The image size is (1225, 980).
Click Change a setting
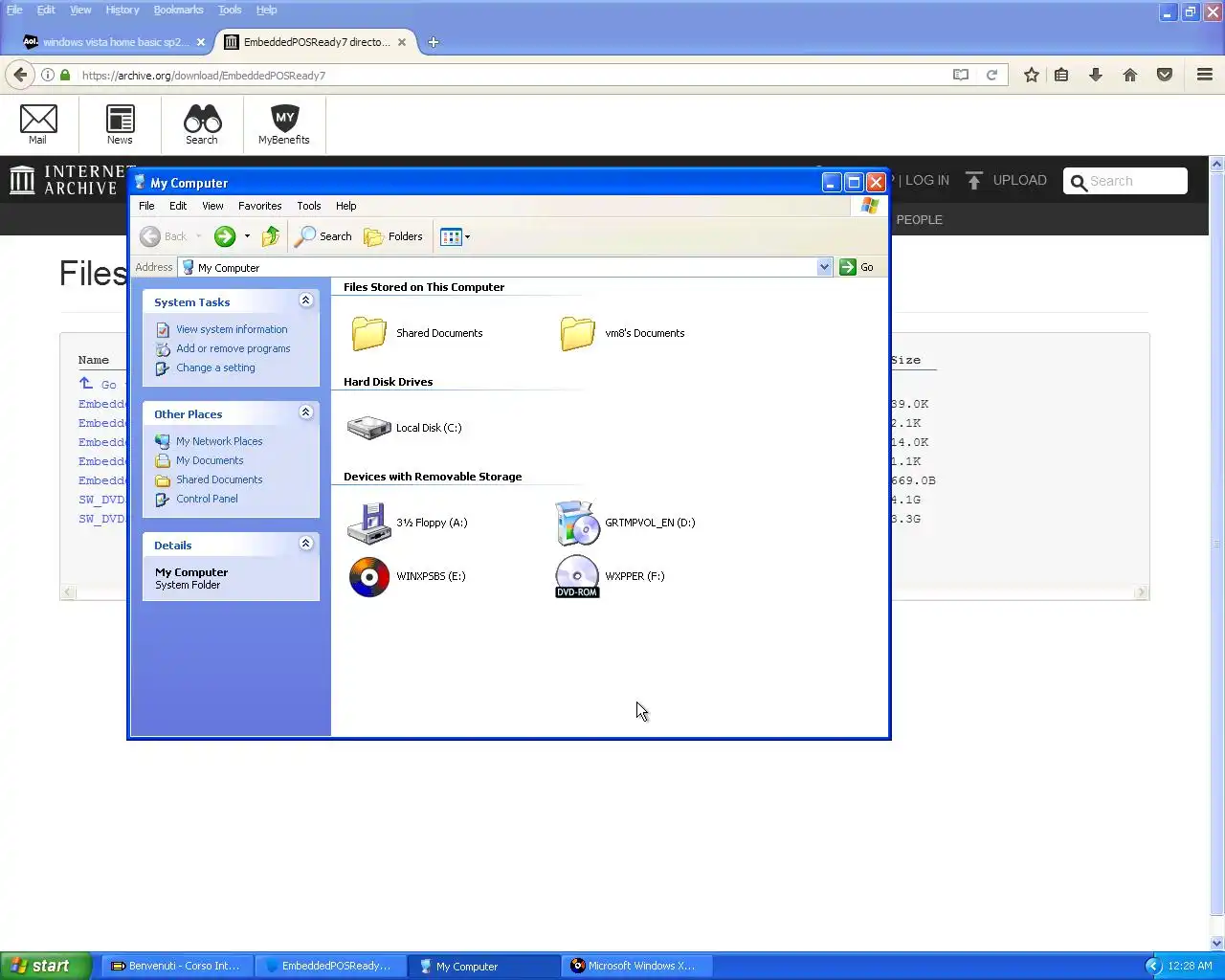(x=215, y=367)
